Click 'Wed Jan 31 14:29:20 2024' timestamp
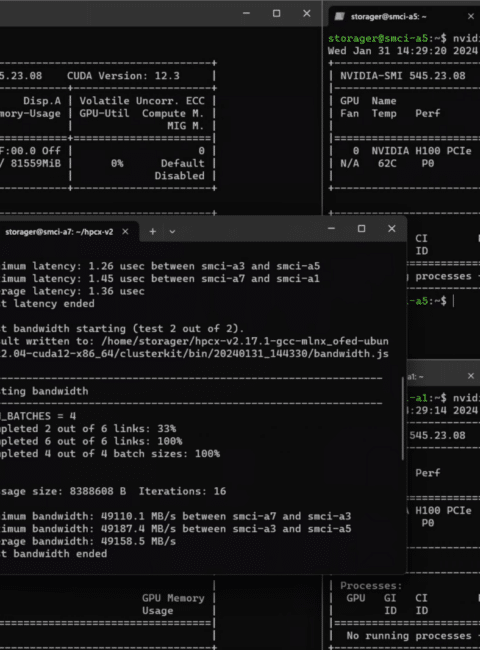Viewport: 480px width, 650px height. tap(402, 51)
